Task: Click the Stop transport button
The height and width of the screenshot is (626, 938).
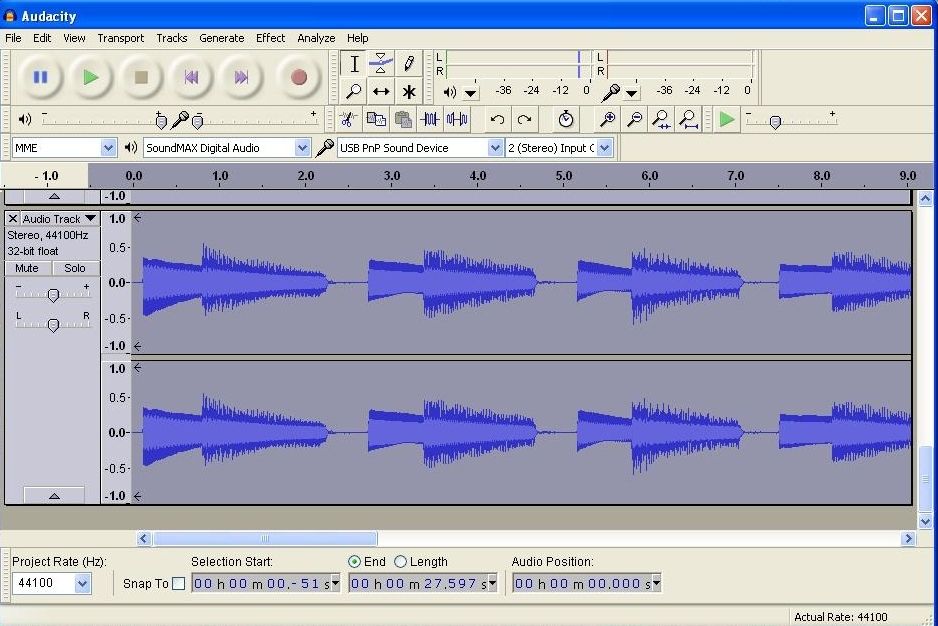Action: pos(141,77)
